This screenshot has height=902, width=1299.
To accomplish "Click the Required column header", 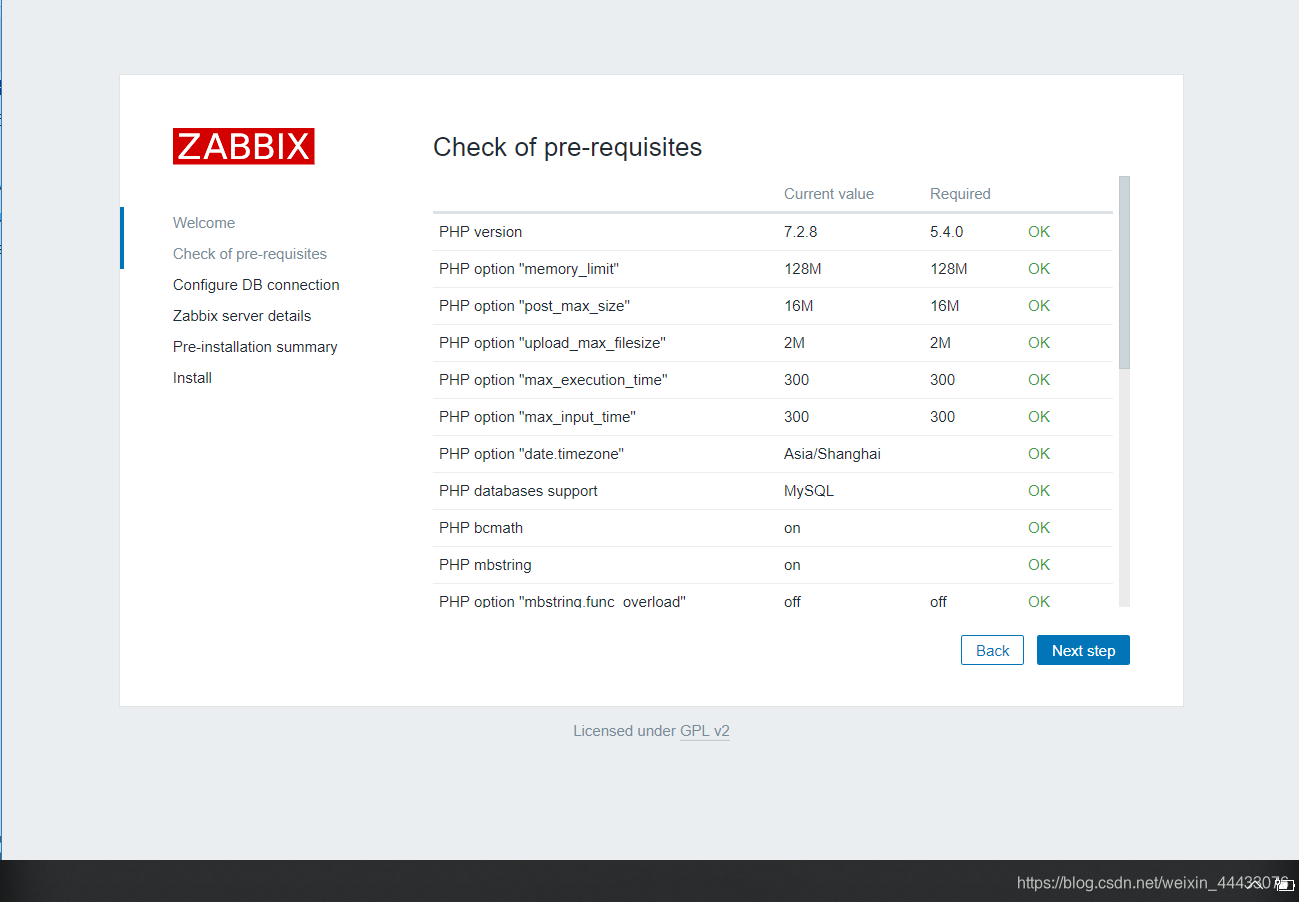I will (960, 194).
